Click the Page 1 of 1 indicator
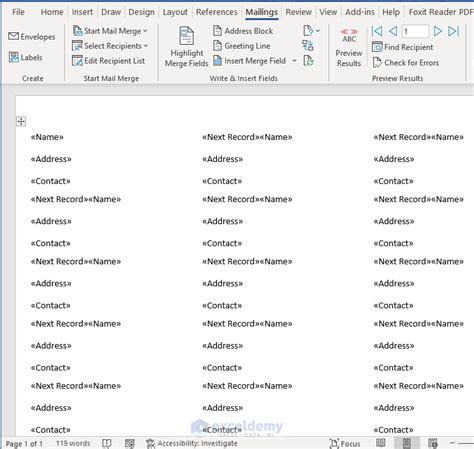Screen dimensions: 474x449 [24, 444]
